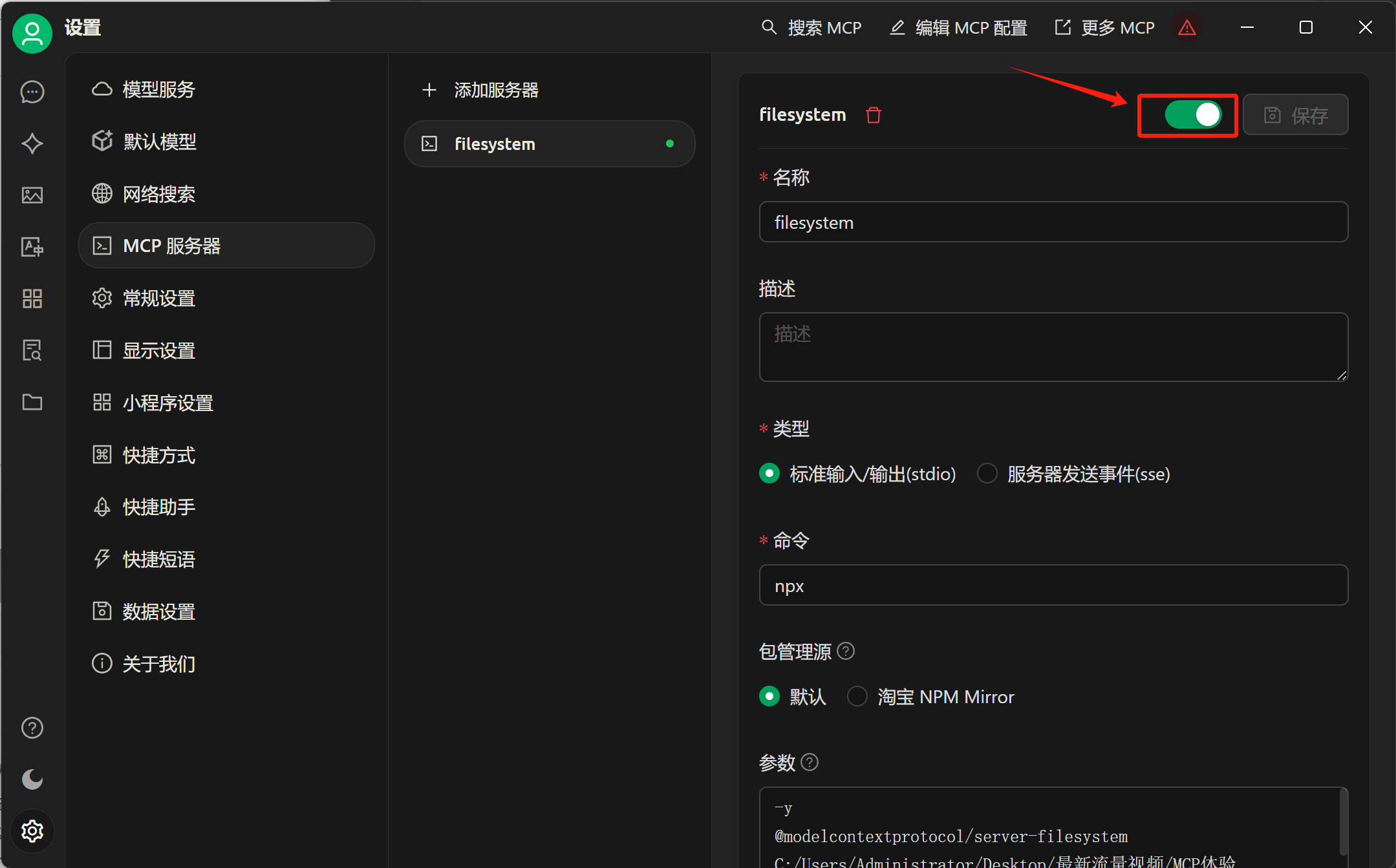Show help tooltip next to 包管理源
Screen dimensions: 1396x868
pyautogui.click(x=846, y=651)
